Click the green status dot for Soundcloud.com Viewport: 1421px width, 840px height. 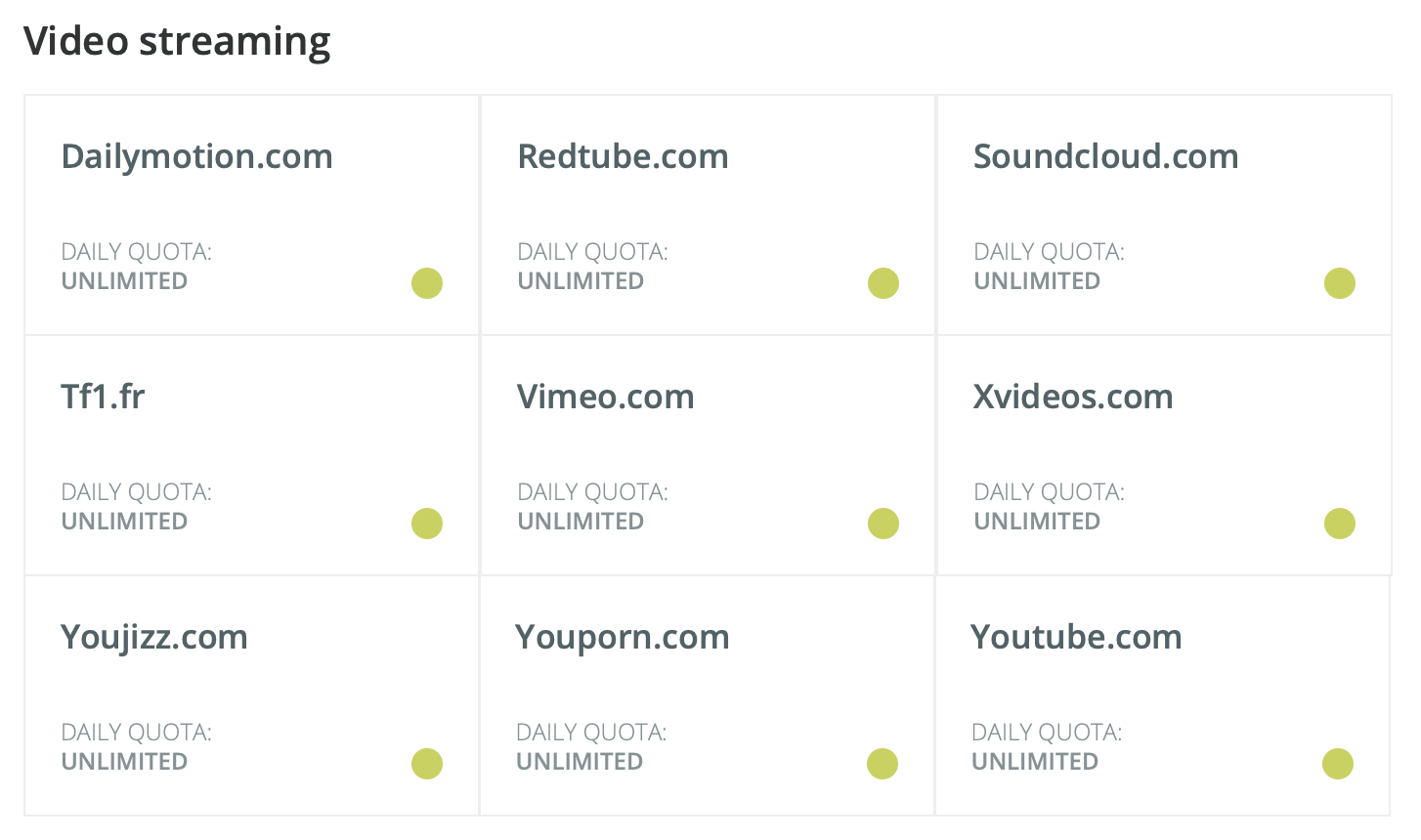tap(1340, 283)
